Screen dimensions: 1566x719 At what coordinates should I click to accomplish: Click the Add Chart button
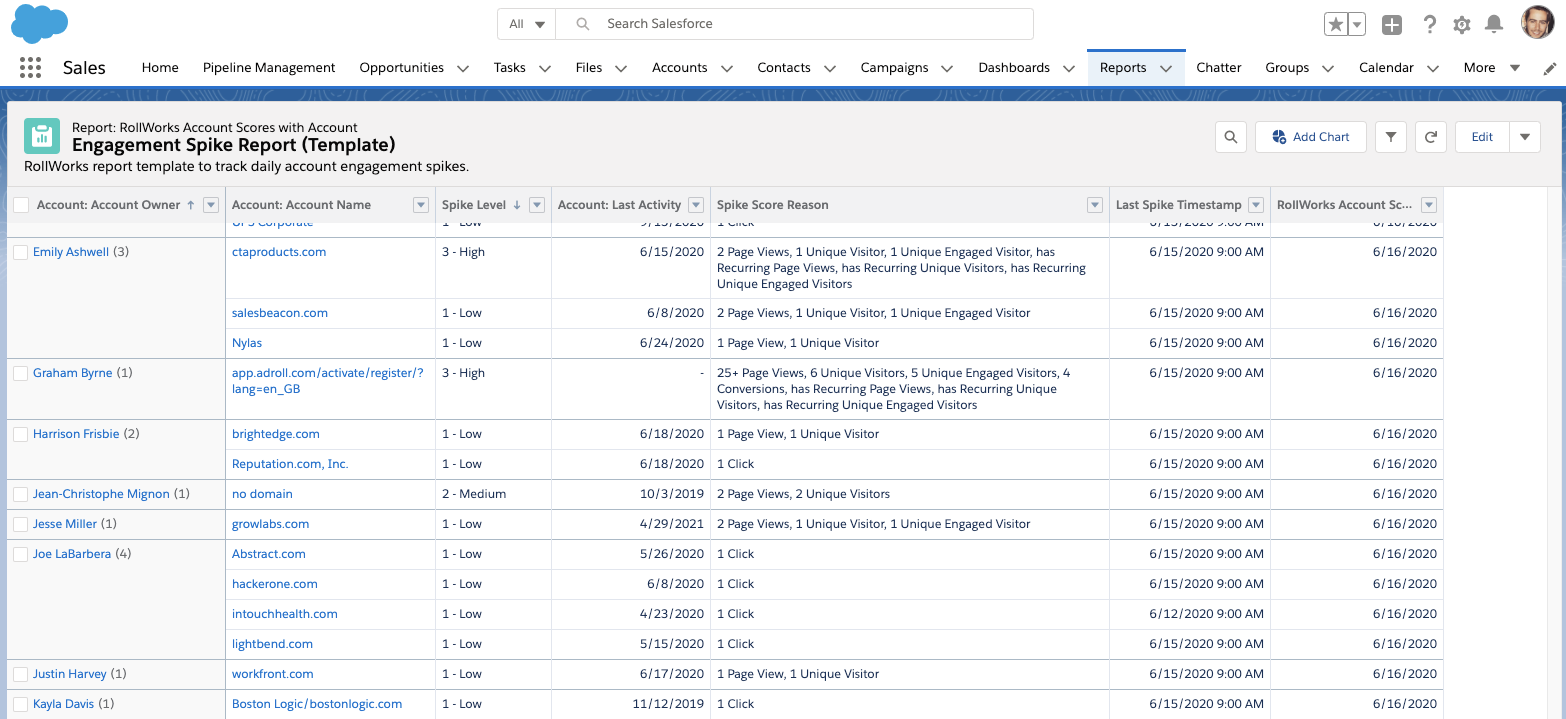pos(1311,137)
